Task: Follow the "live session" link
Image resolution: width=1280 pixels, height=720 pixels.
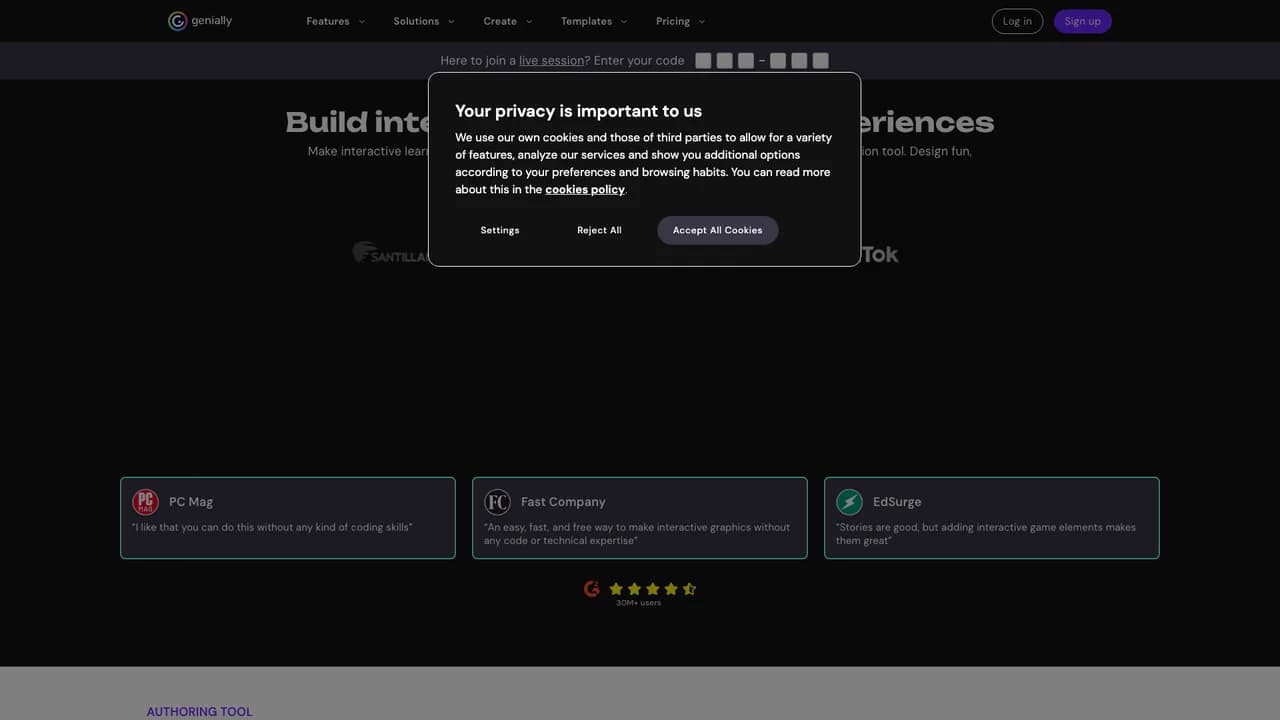Action: 551,61
